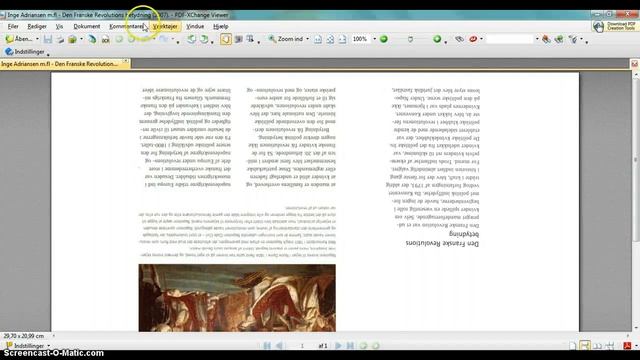Go to the next page button
Viewport: 640px width, 360px height.
tap(338, 346)
